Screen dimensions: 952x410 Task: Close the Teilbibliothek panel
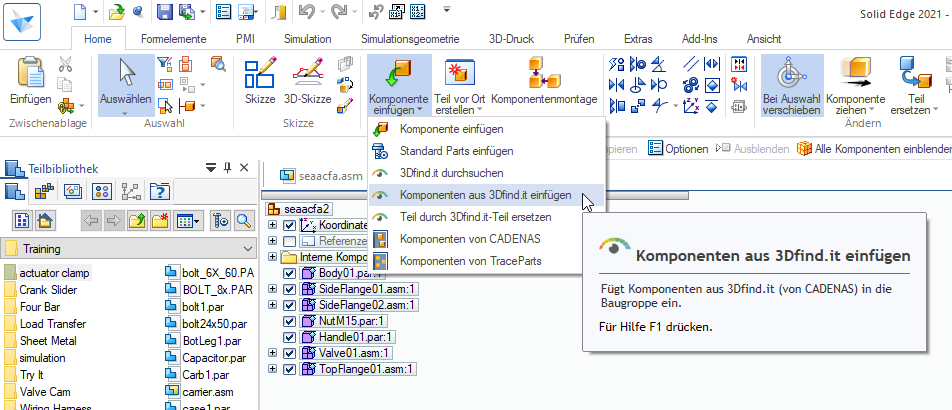(x=245, y=168)
